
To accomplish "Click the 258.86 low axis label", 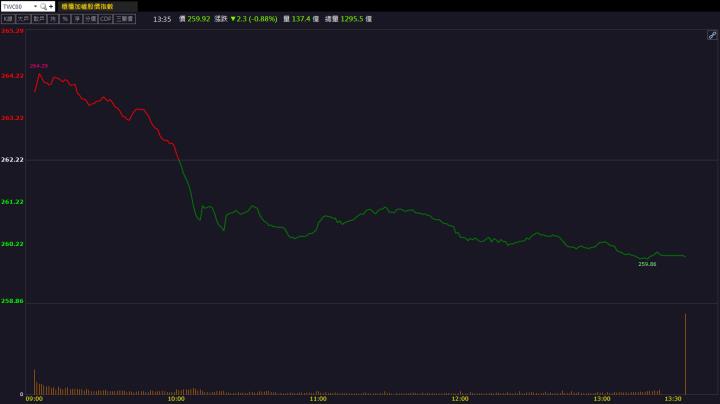I will click(12, 301).
